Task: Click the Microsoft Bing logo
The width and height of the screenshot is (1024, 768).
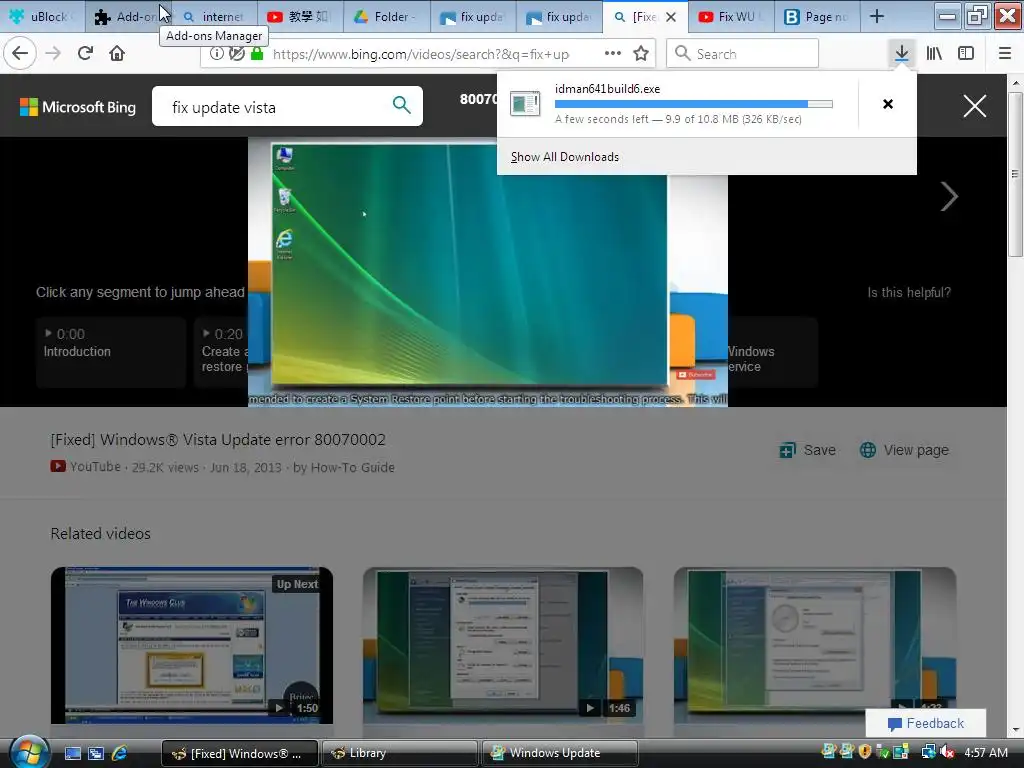Action: point(78,107)
